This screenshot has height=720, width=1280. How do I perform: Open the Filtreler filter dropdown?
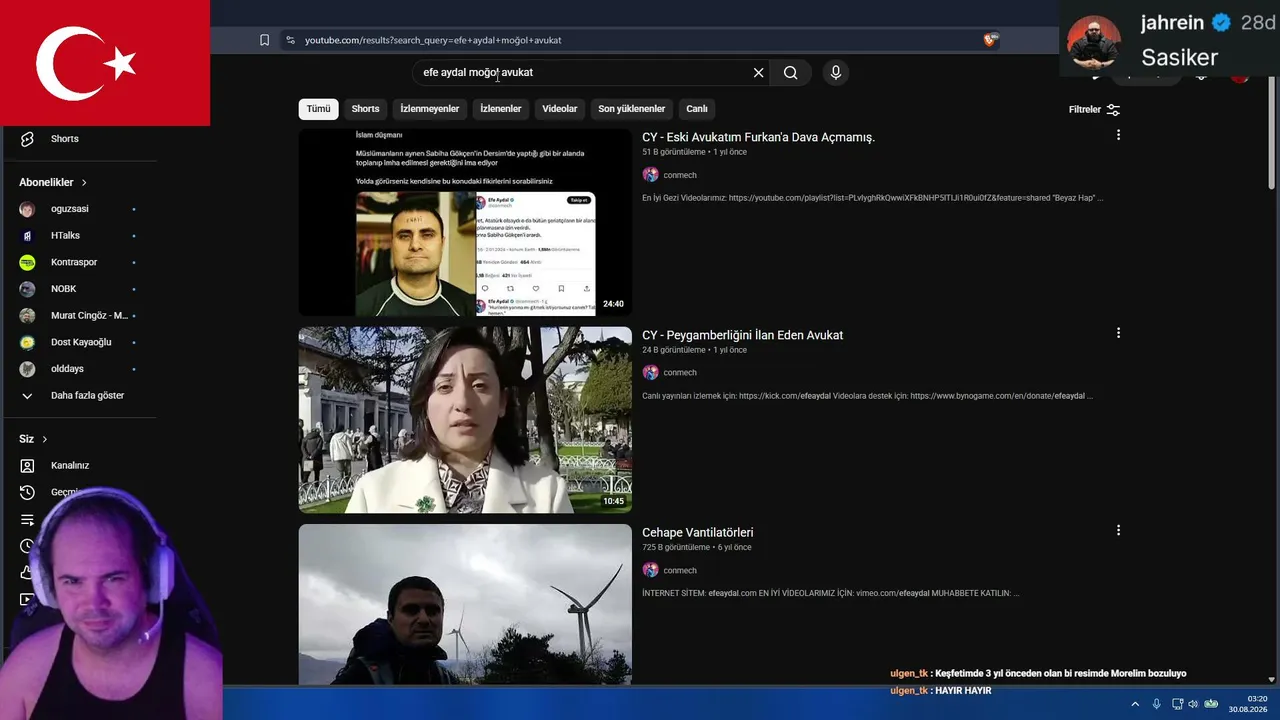click(x=1094, y=110)
